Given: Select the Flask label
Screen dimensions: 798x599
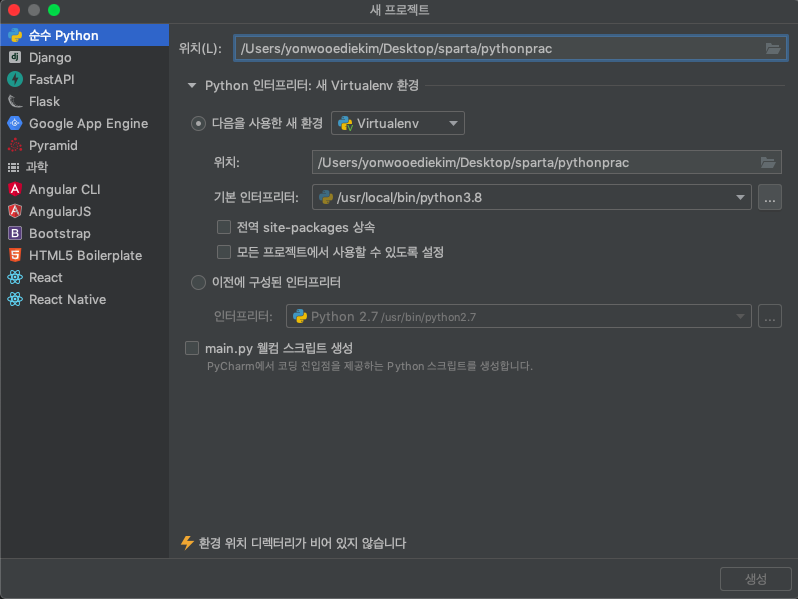Looking at the screenshot, I should tap(44, 101).
